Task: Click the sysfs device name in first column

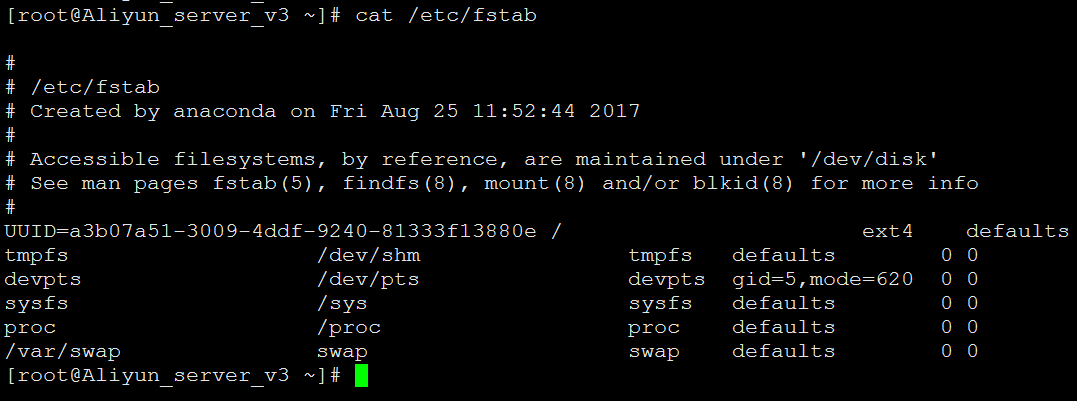Action: [36, 303]
